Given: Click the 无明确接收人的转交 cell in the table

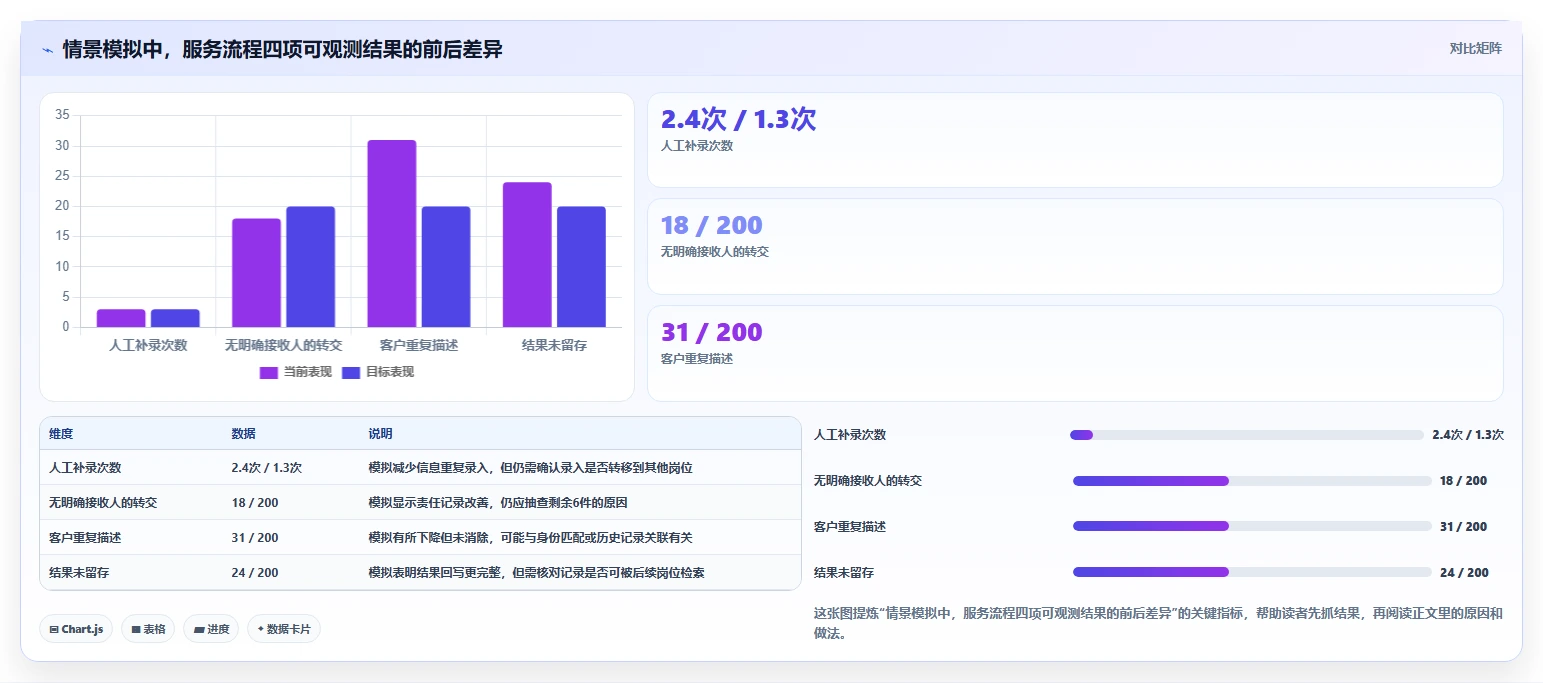Looking at the screenshot, I should (x=103, y=503).
